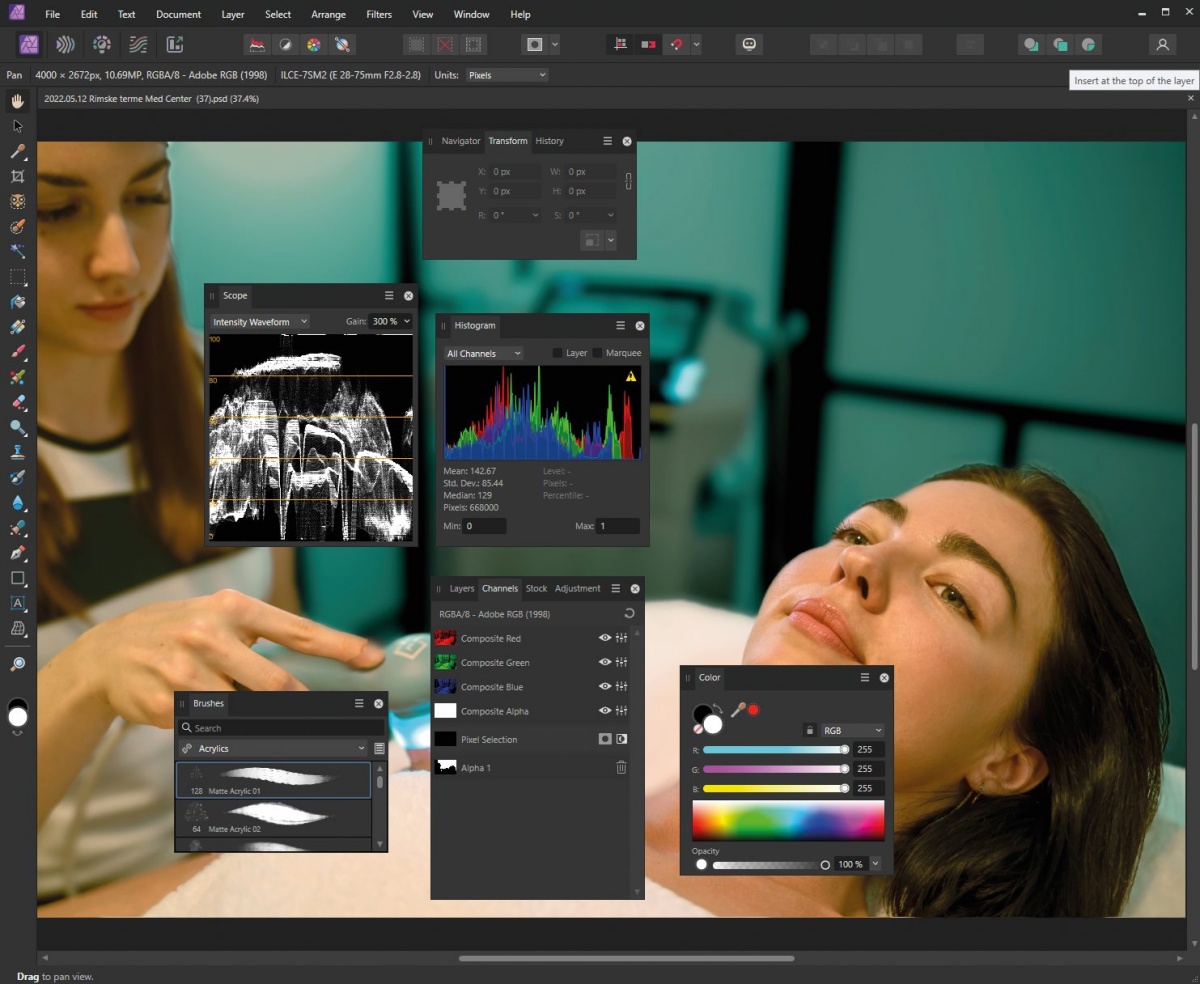Viewport: 1200px width, 984px height.
Task: Select the Blur droplet tool
Action: [17, 503]
